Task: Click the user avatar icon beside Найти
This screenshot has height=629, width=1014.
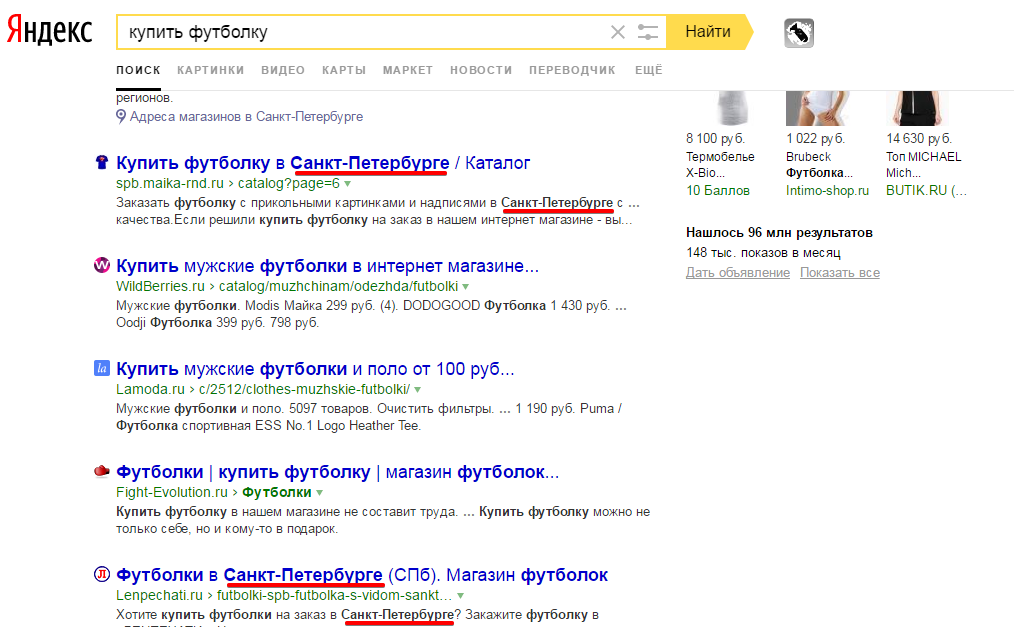Action: point(799,33)
